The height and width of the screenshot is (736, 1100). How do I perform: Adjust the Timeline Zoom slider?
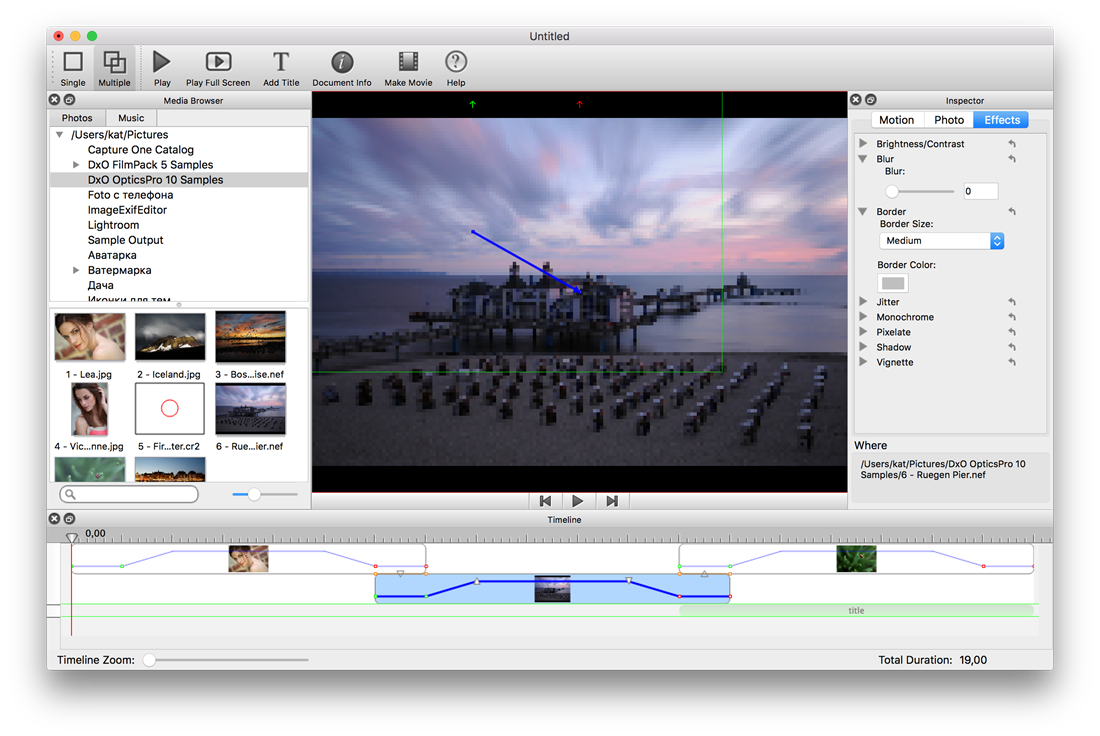pos(149,660)
